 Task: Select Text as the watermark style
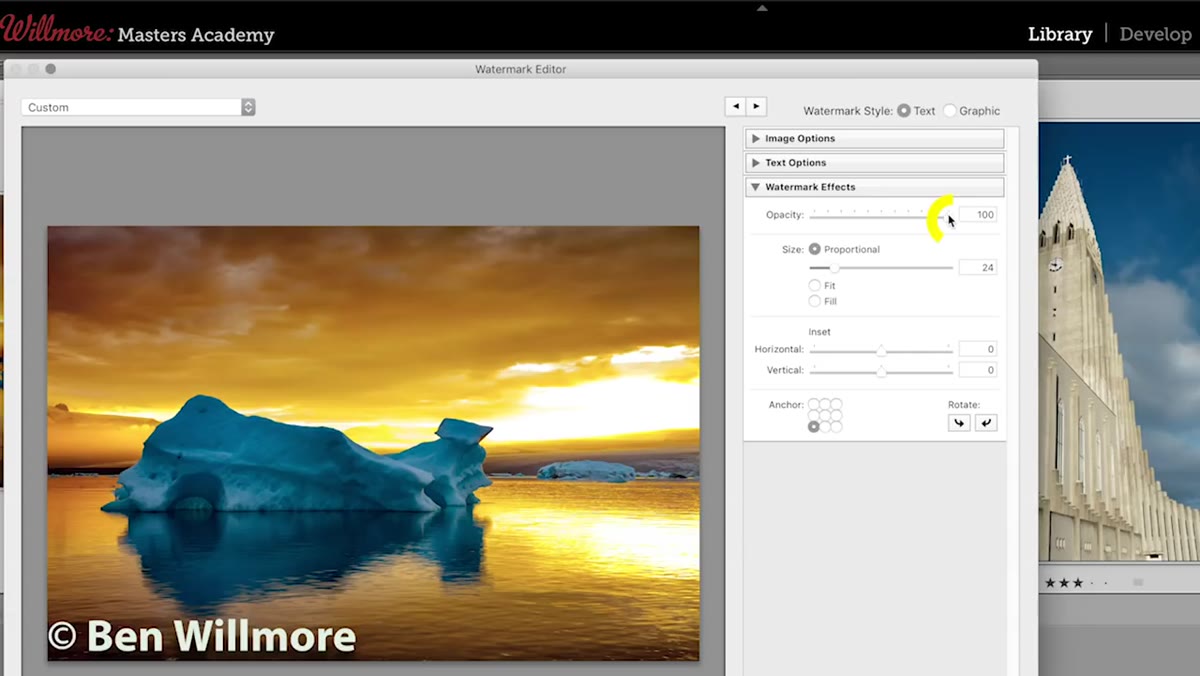(x=904, y=111)
